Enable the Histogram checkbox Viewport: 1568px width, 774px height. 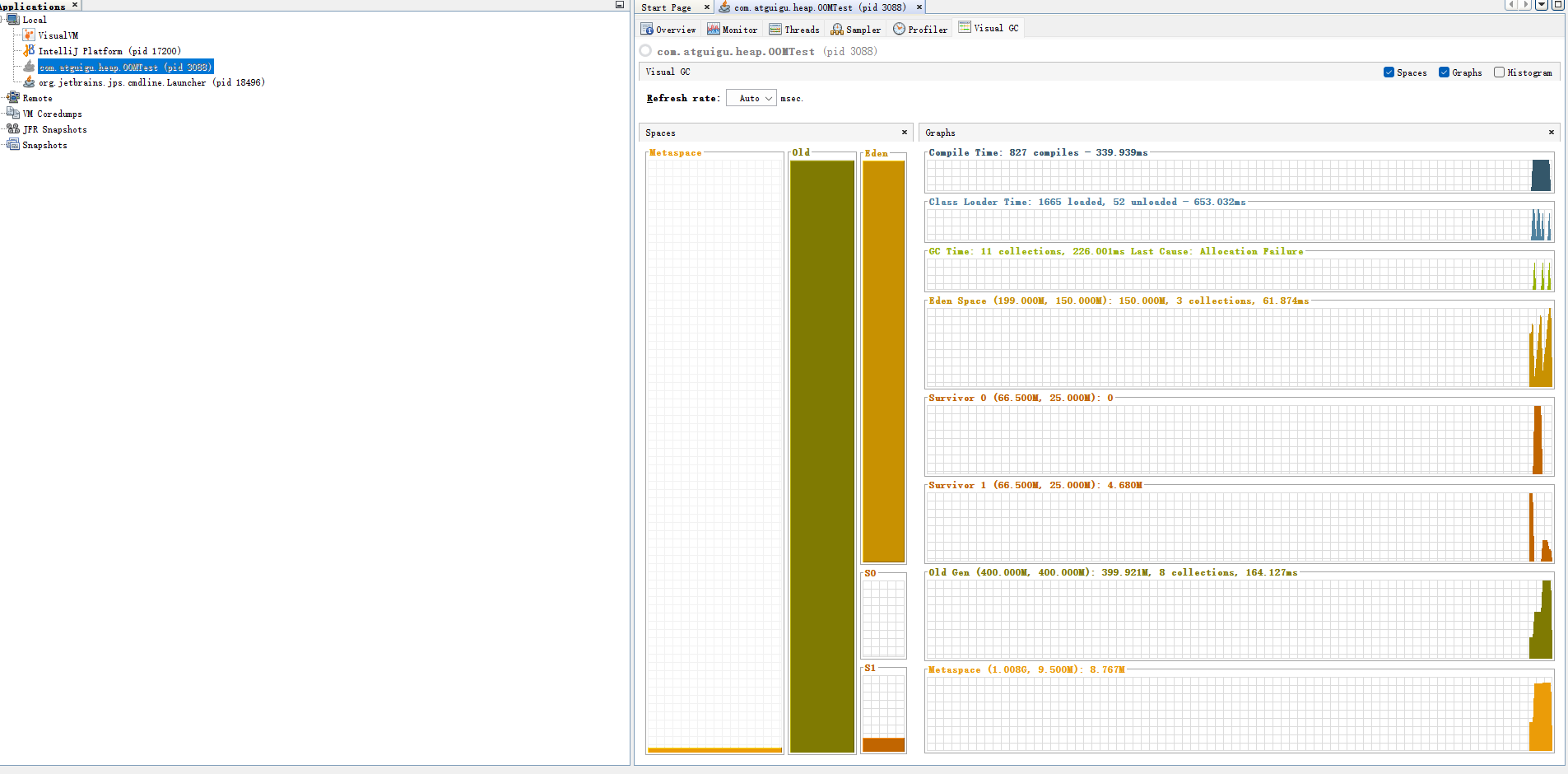1499,72
